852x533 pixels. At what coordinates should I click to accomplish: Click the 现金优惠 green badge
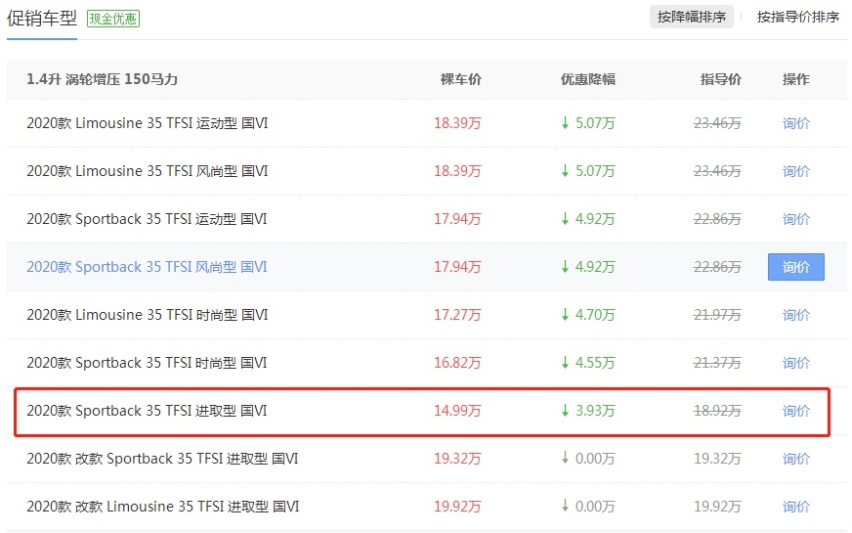coord(113,19)
